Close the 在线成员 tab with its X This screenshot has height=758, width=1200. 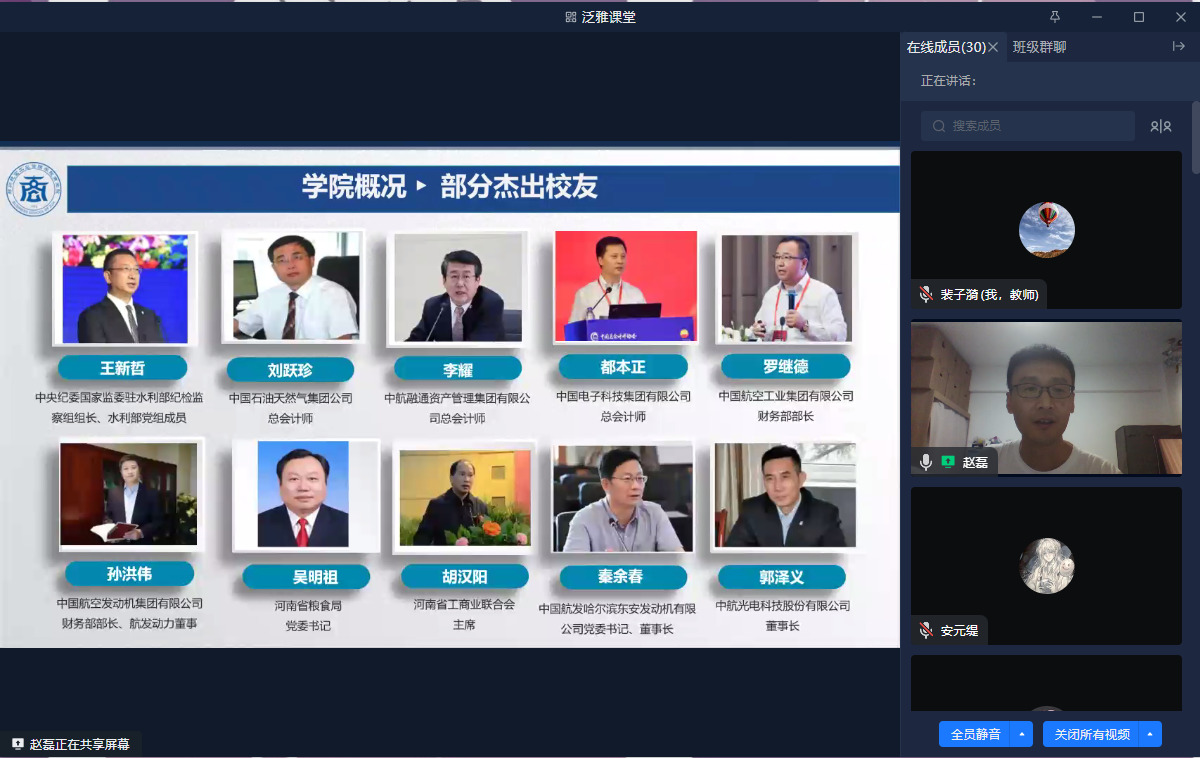(993, 47)
